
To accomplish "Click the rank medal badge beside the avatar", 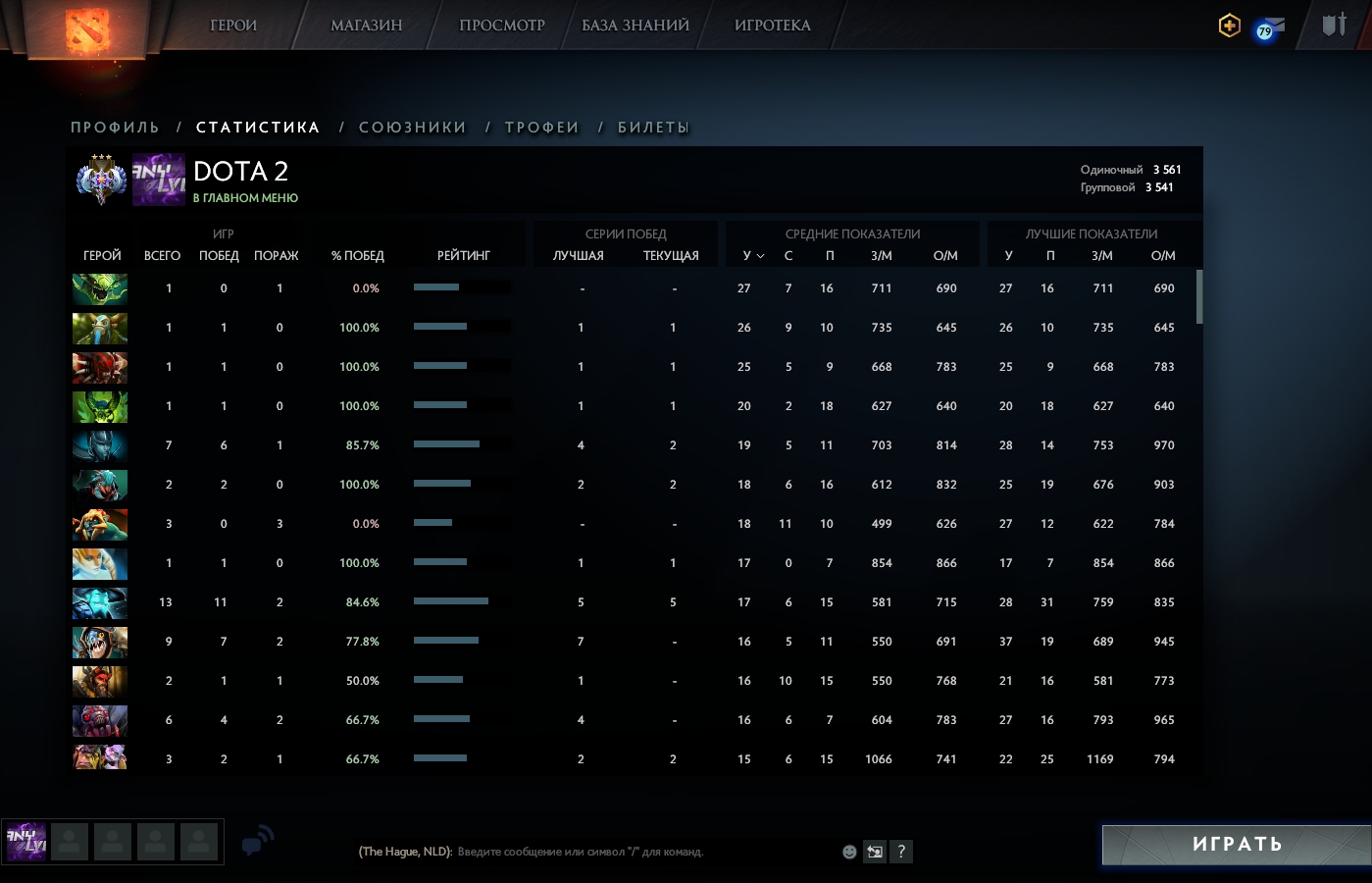I will coord(102,180).
